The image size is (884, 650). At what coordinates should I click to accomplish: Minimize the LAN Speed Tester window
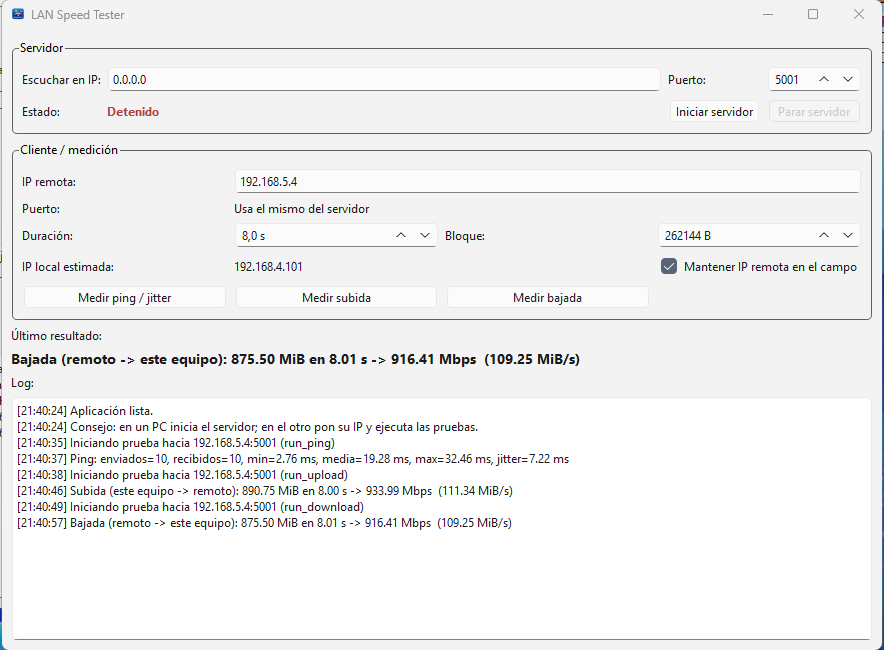(x=768, y=15)
